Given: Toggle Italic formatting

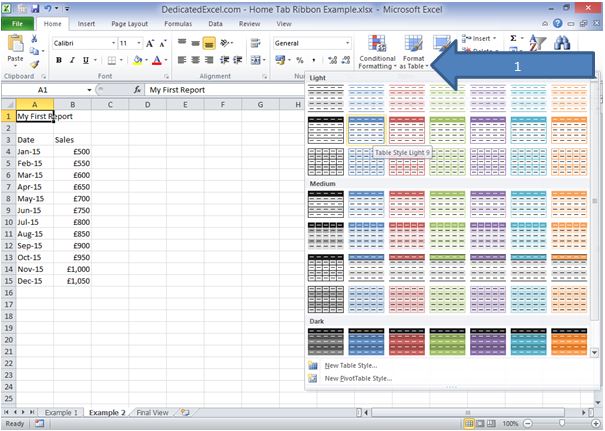Looking at the screenshot, I should pos(72,60).
